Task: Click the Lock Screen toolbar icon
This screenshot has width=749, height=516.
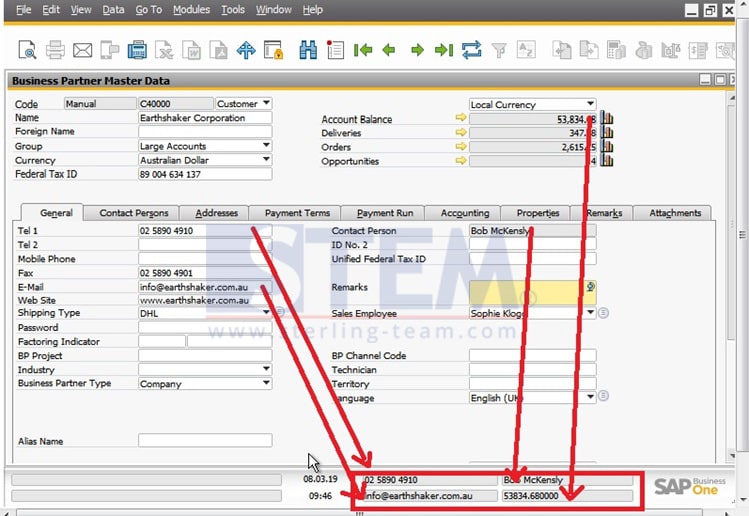Action: pyautogui.click(x=274, y=50)
